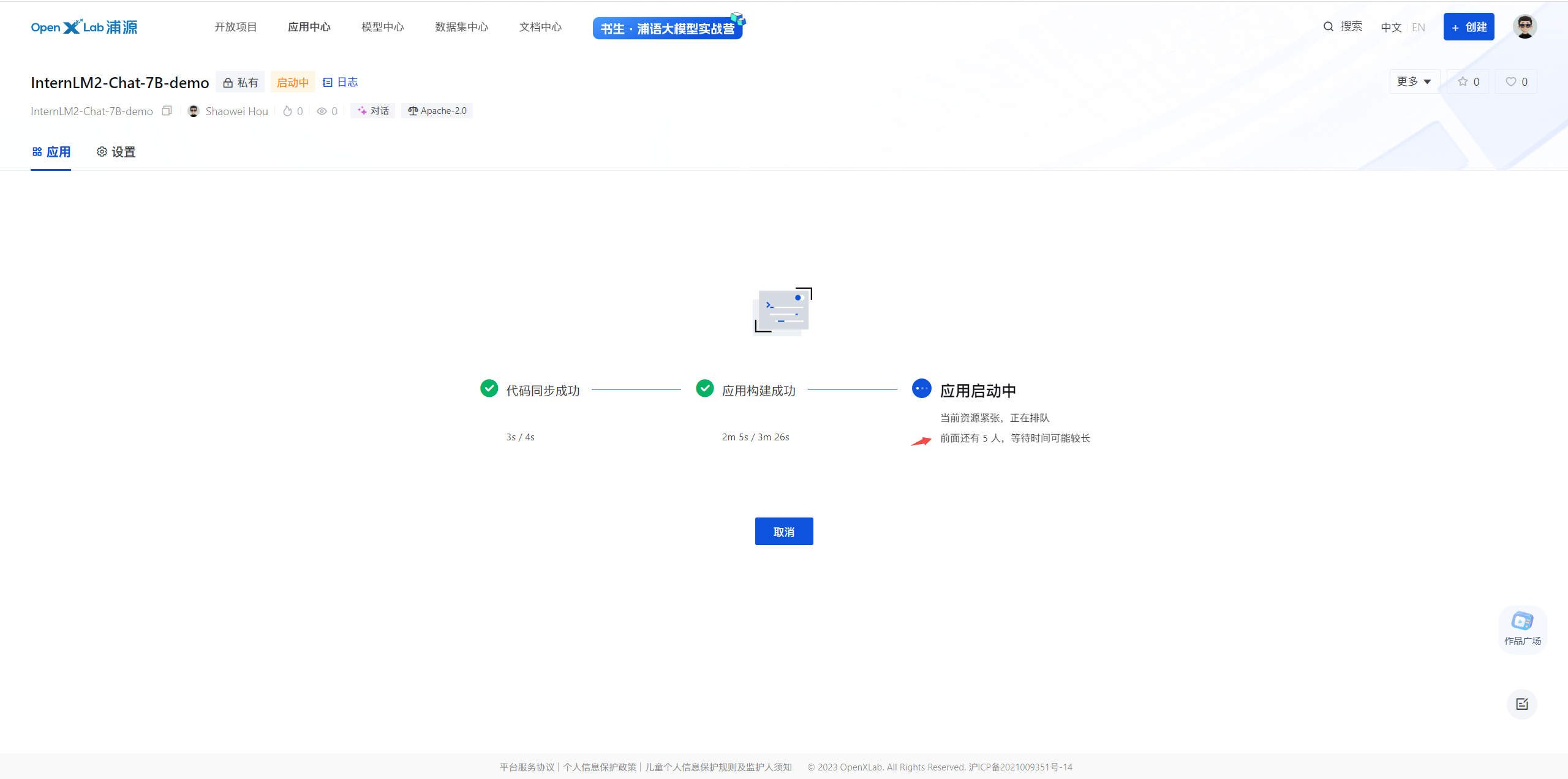The image size is (1568, 779).
Task: Click the copy icon beside the repo name
Action: (x=167, y=111)
